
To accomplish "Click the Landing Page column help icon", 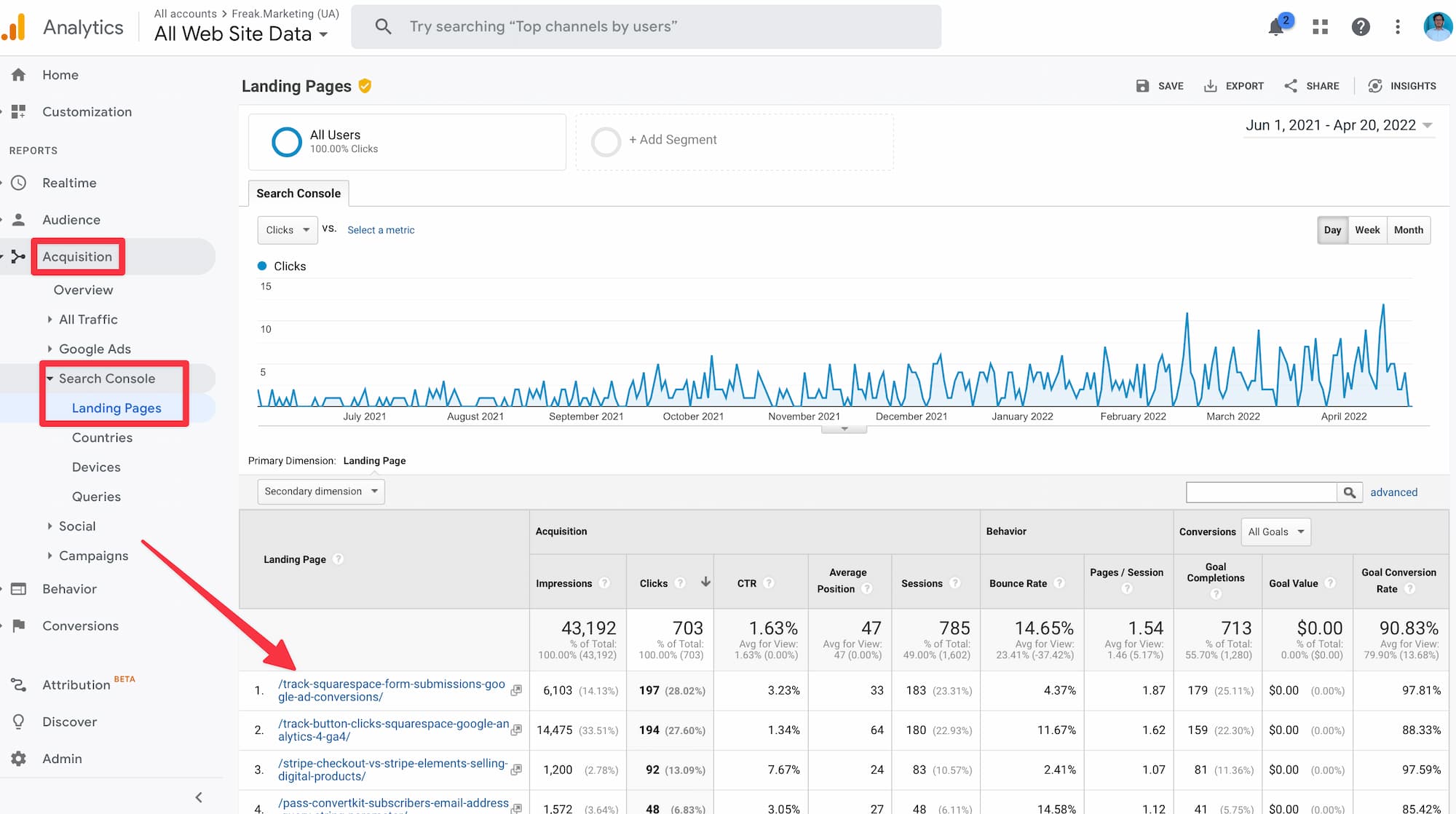I will click(338, 559).
